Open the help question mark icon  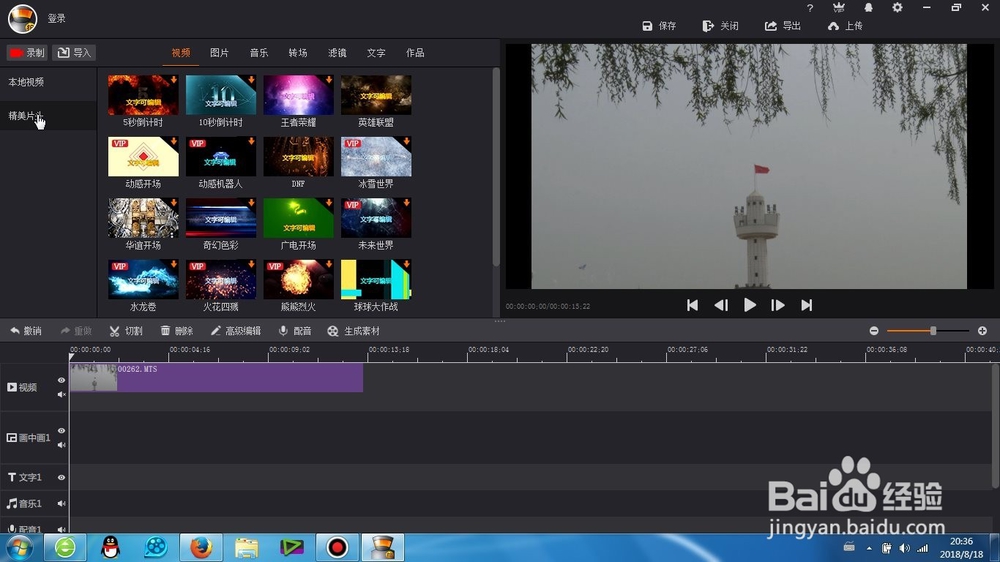tap(810, 8)
